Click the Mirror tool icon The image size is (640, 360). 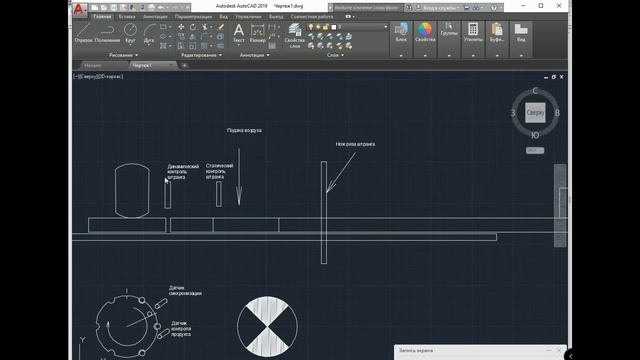point(192,36)
